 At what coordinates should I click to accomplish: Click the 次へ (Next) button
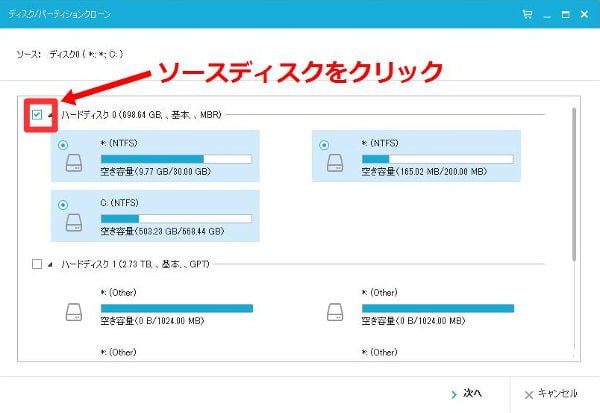(465, 392)
